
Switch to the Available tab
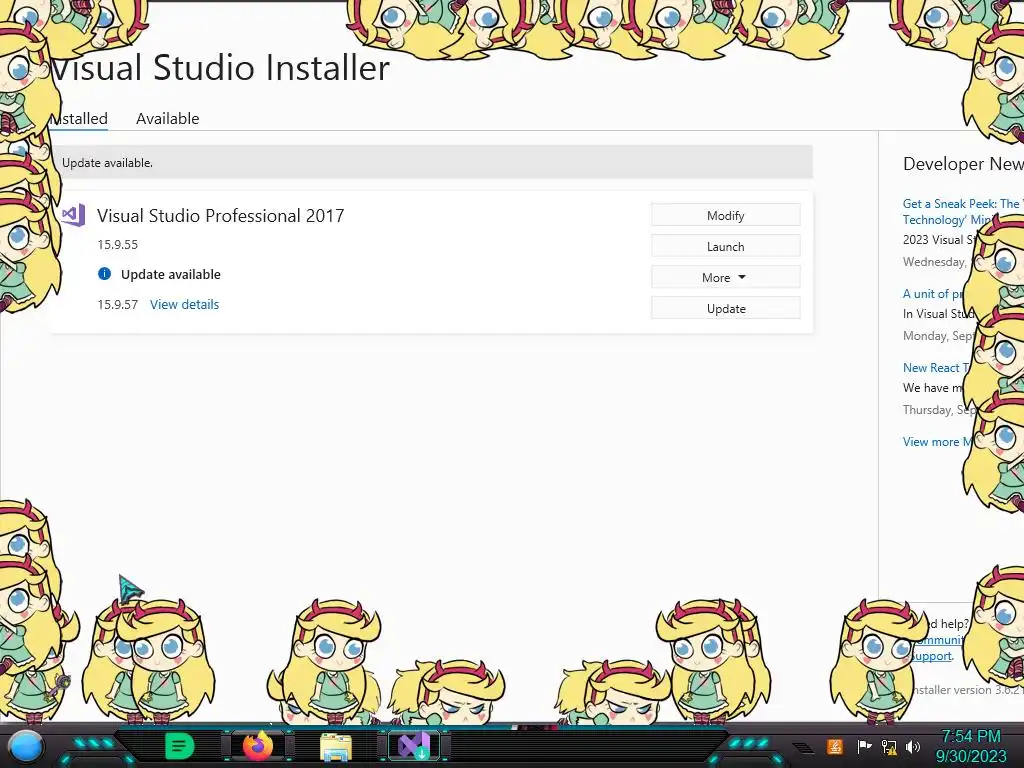(167, 118)
